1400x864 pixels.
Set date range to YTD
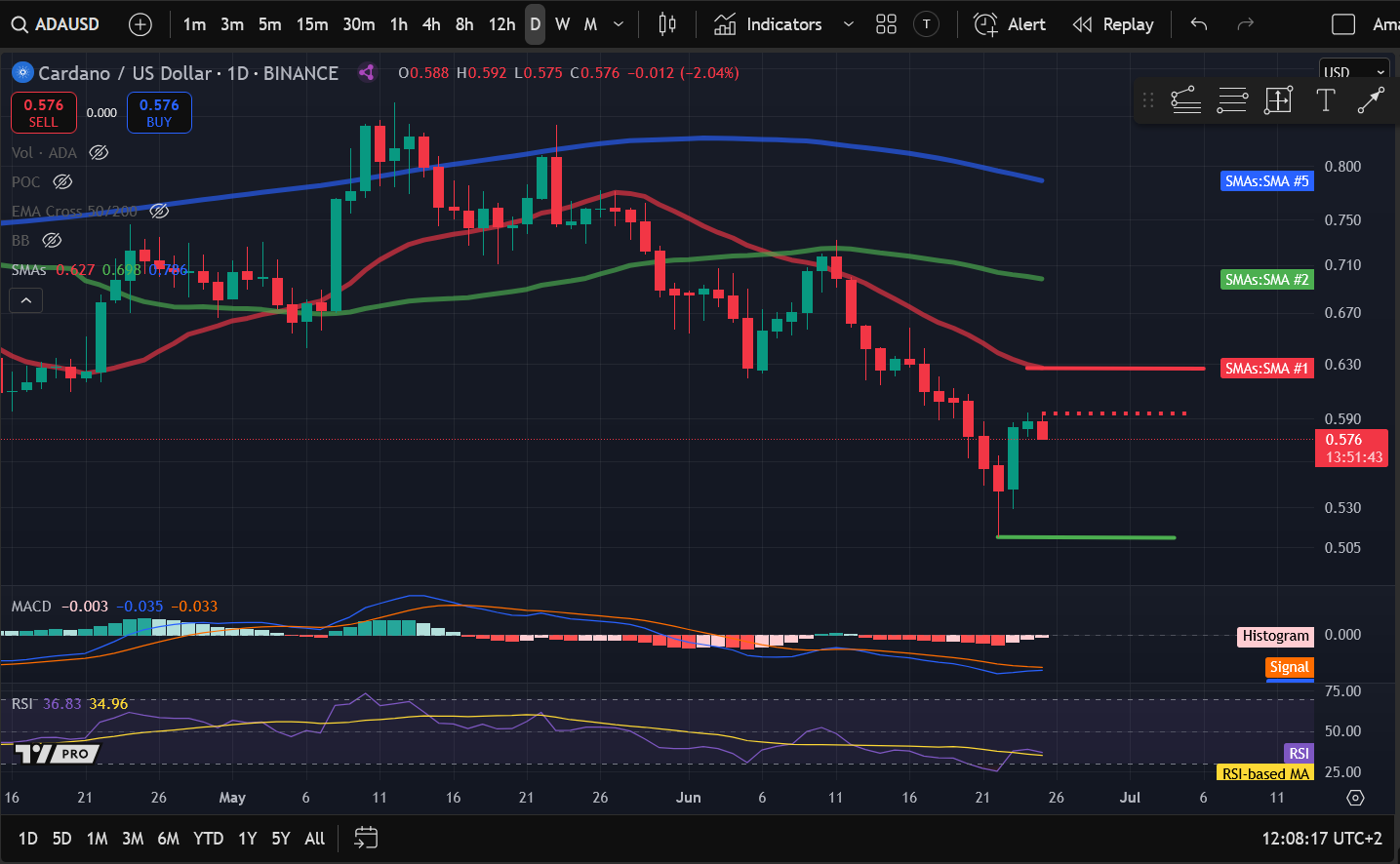(208, 839)
